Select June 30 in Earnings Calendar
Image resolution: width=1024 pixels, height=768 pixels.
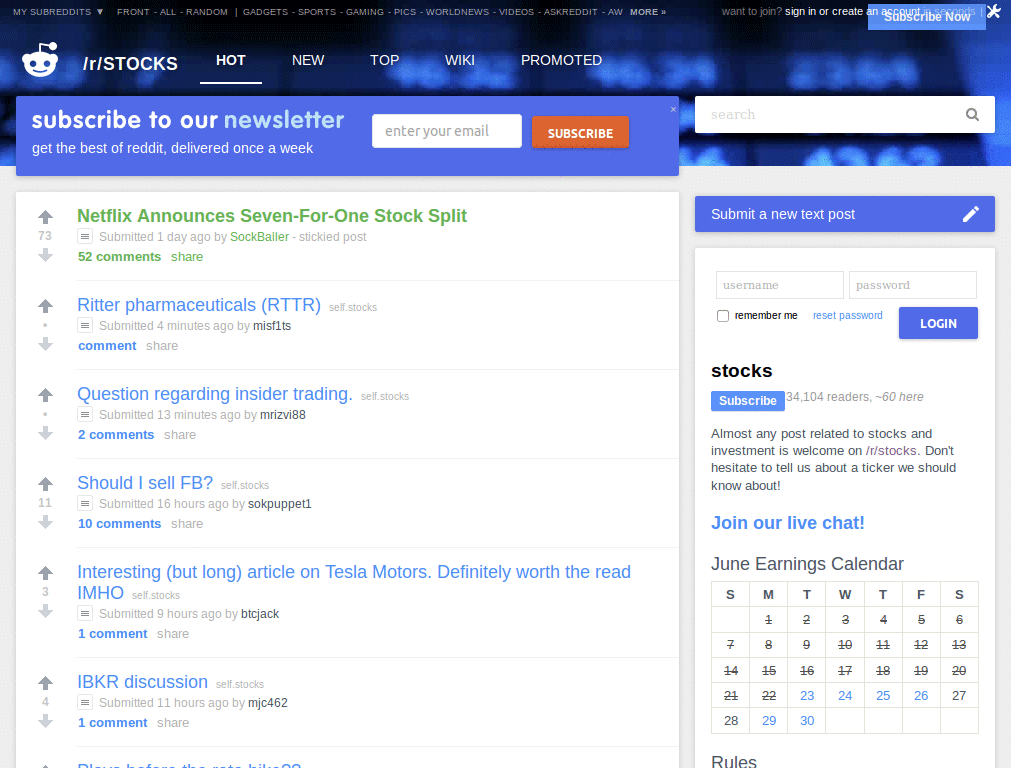(807, 720)
